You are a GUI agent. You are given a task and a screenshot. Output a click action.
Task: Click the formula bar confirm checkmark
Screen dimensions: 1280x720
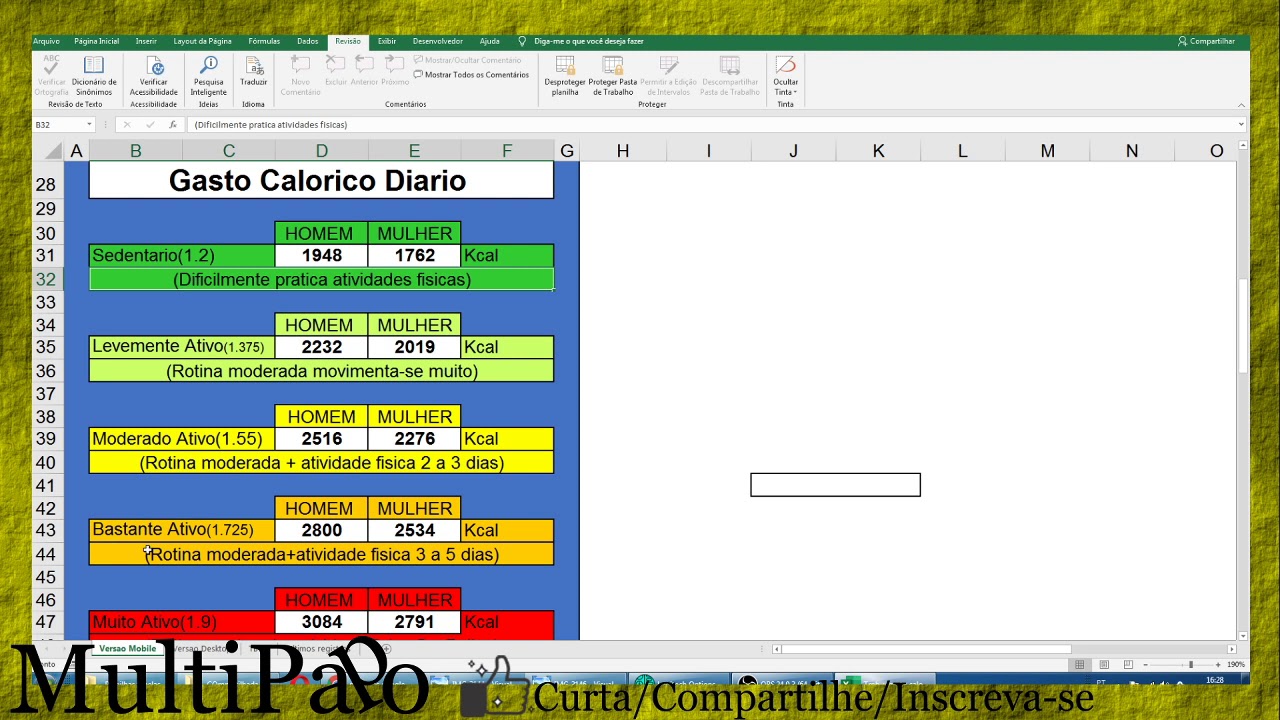pos(150,125)
